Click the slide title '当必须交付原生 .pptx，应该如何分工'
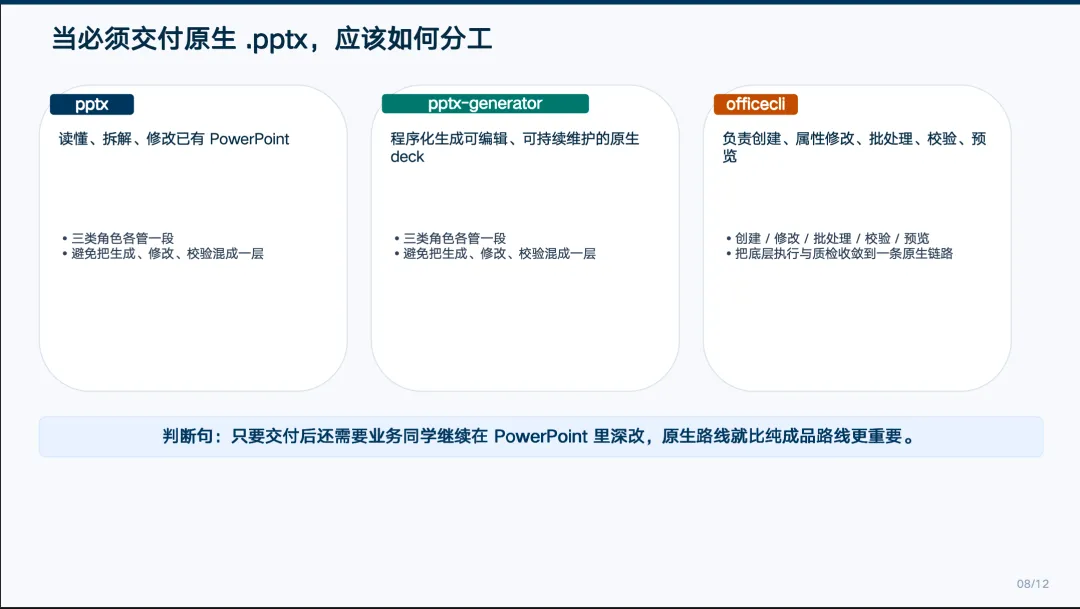Image resolution: width=1080 pixels, height=609 pixels. coord(272,39)
